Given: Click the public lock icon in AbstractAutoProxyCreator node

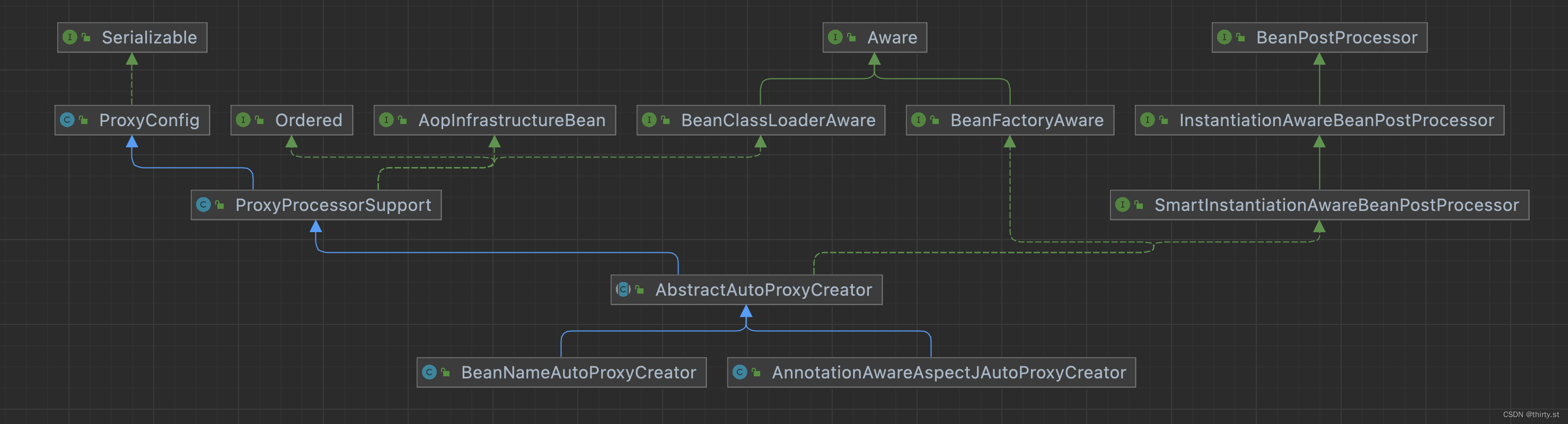Looking at the screenshot, I should (x=640, y=289).
